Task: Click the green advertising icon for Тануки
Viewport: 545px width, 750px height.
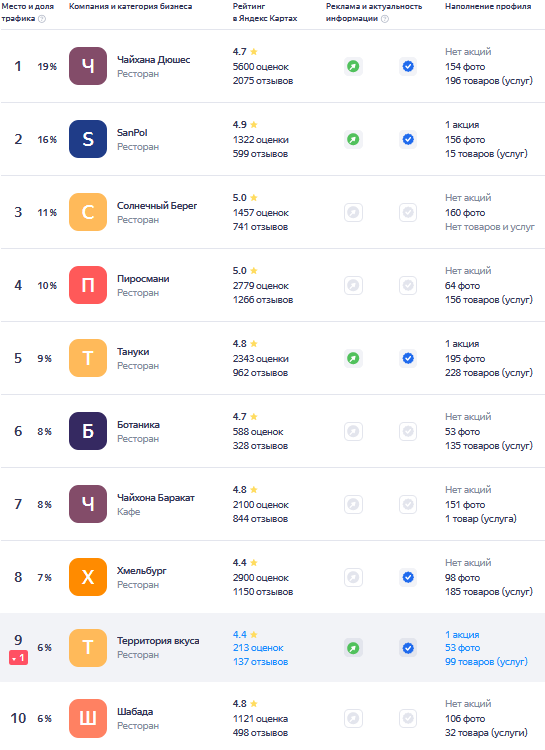Action: [x=353, y=358]
